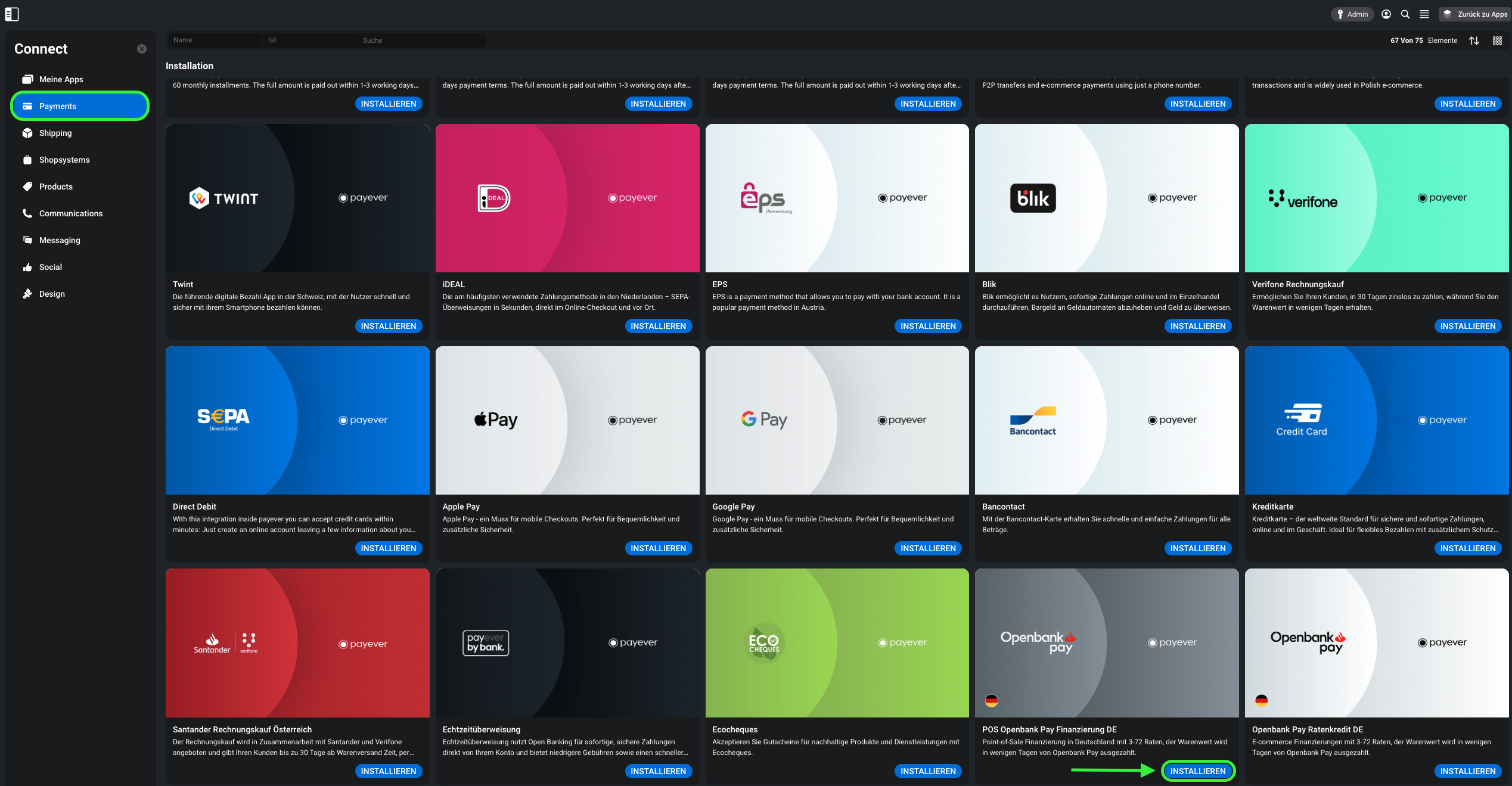Image resolution: width=1512 pixels, height=786 pixels.
Task: Select Shipping category
Action: coord(80,133)
